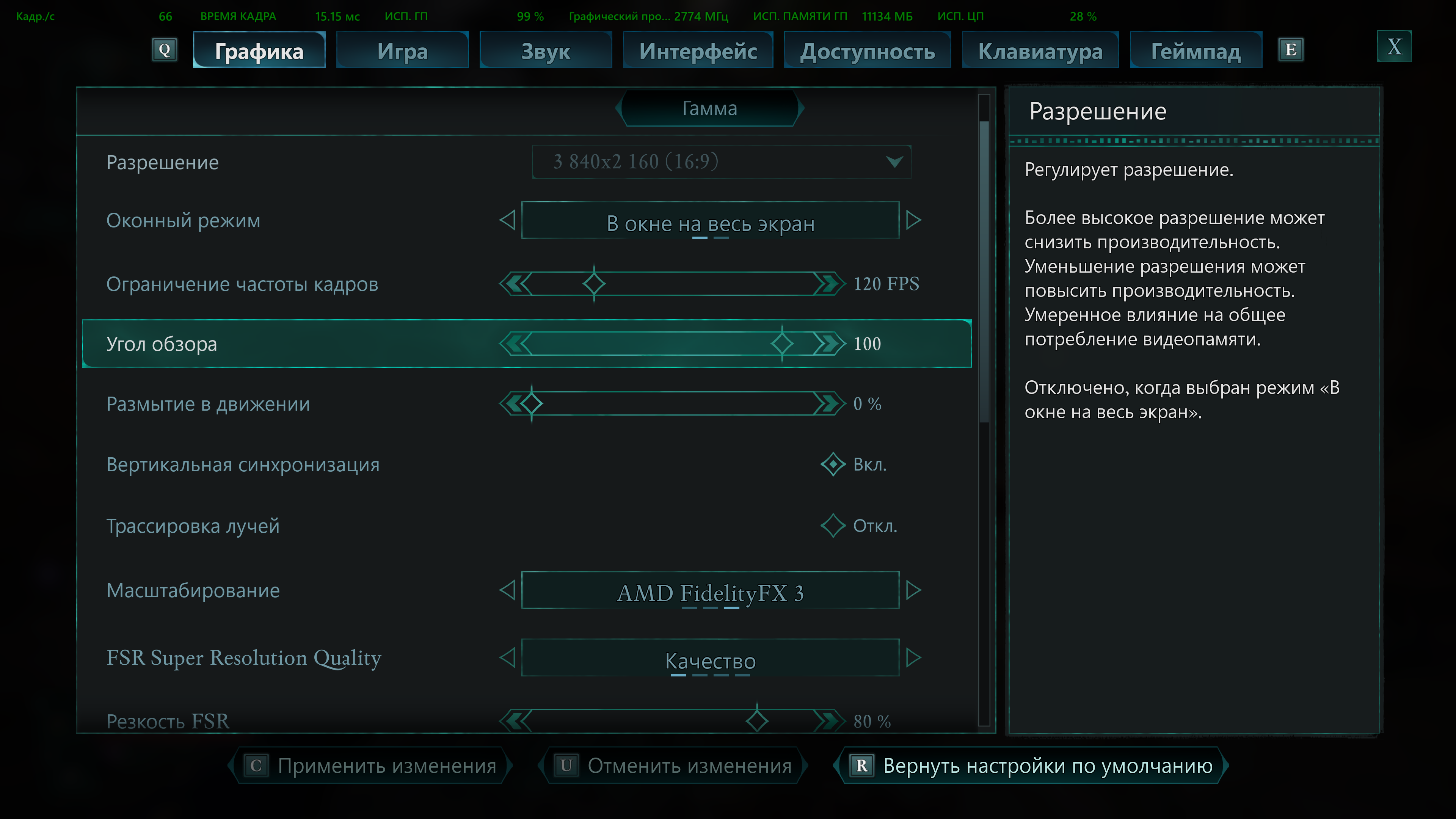Click the E next-tab key icon
The width and height of the screenshot is (1456, 819).
click(x=1290, y=50)
